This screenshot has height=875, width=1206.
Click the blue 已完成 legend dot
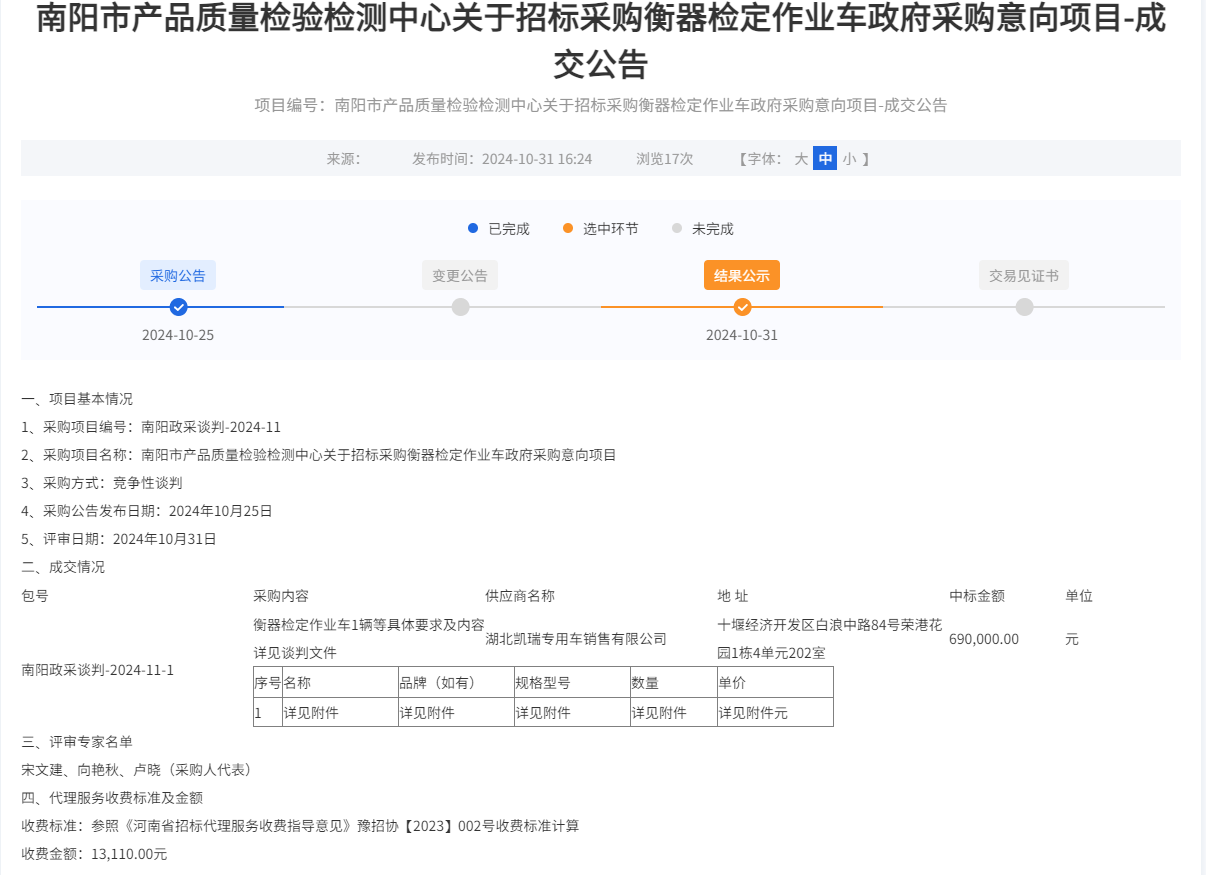click(x=471, y=228)
